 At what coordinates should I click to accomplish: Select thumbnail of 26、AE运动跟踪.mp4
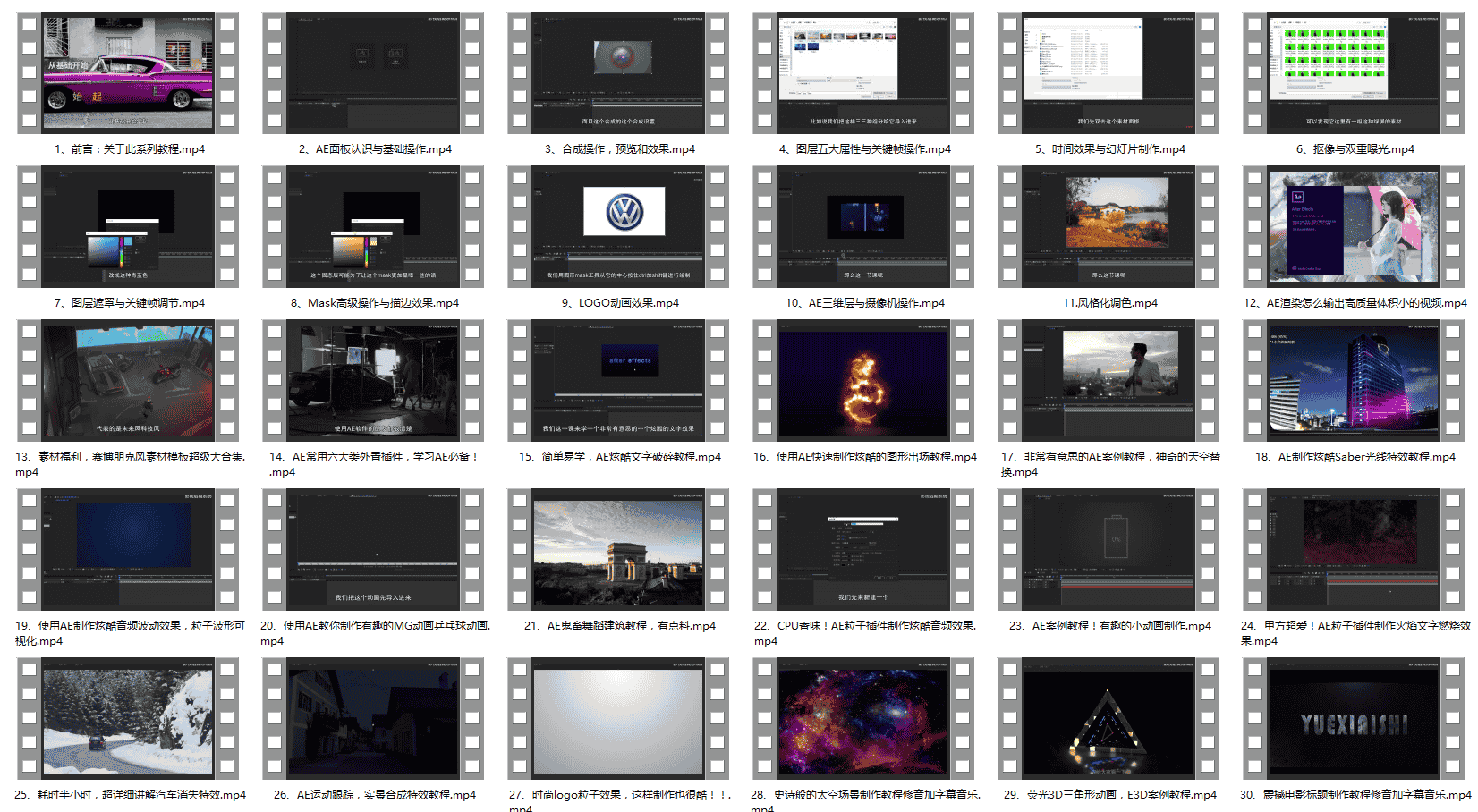point(373,719)
